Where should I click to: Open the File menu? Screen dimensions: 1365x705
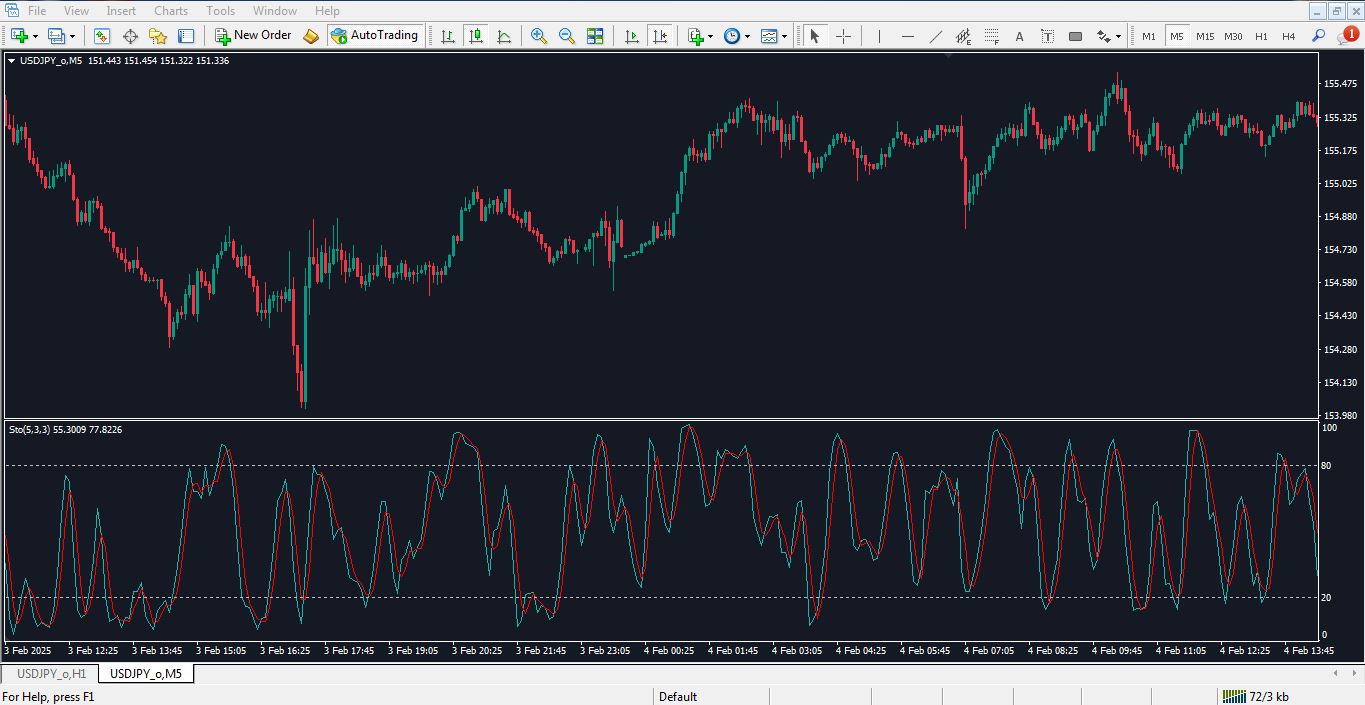click(37, 11)
